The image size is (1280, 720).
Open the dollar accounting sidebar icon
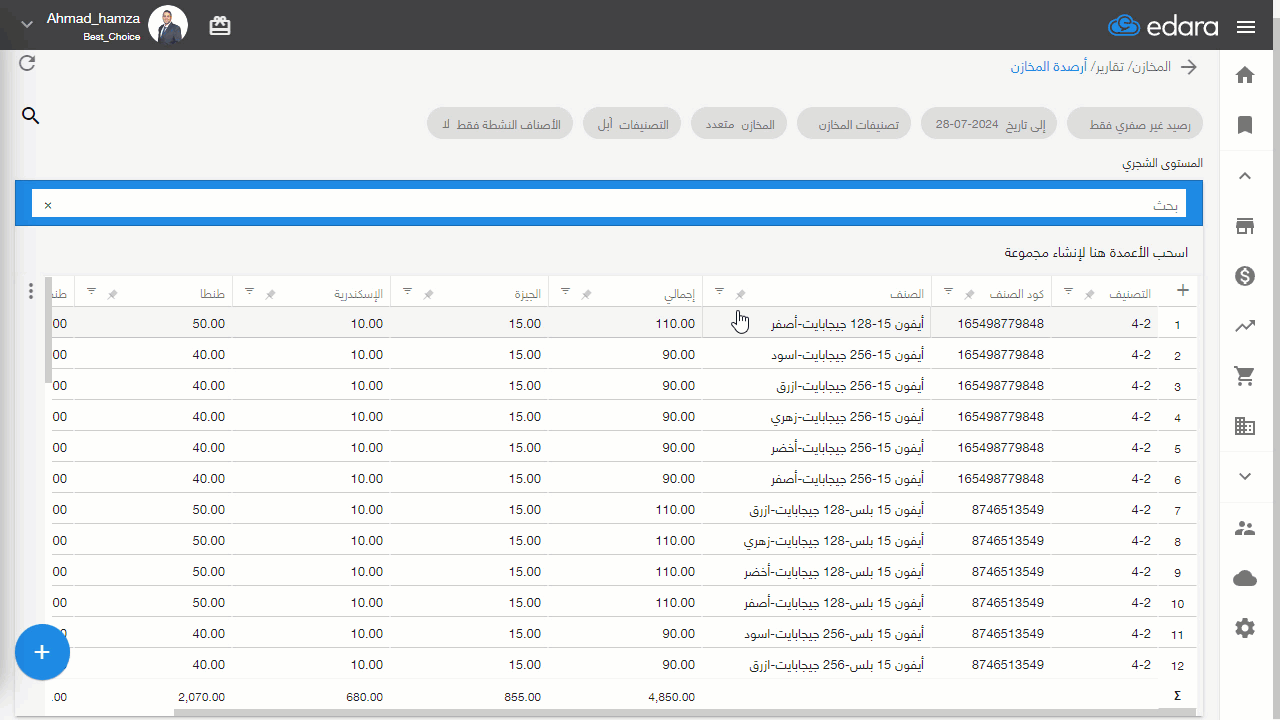pyautogui.click(x=1245, y=276)
